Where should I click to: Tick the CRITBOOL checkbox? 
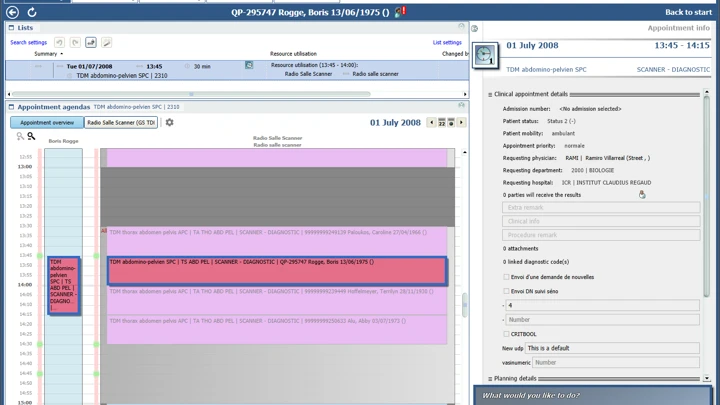[x=506, y=334]
